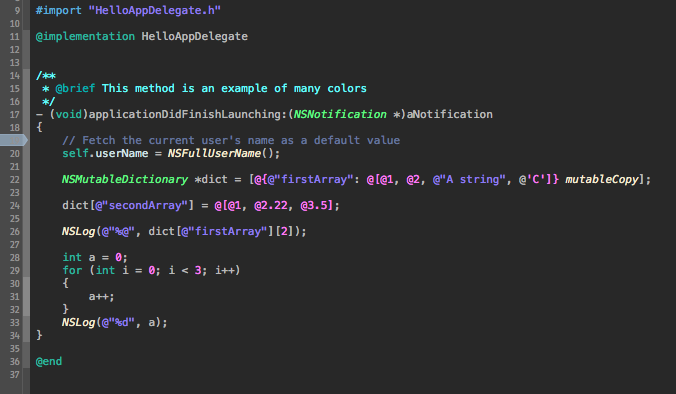Viewport: 676px width, 394px height.
Task: Click line number 33 in the gutter
Action: (15, 323)
